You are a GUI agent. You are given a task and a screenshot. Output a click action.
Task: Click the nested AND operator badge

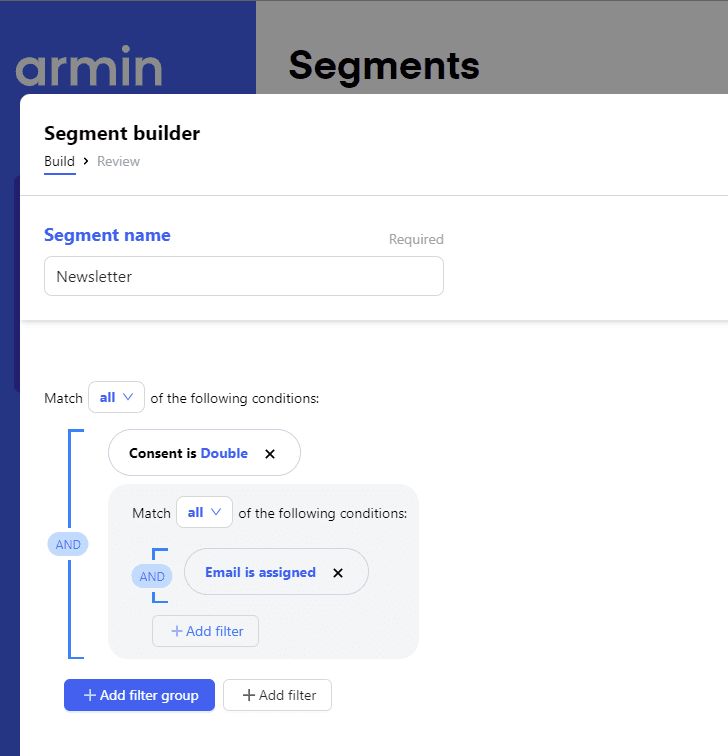152,576
